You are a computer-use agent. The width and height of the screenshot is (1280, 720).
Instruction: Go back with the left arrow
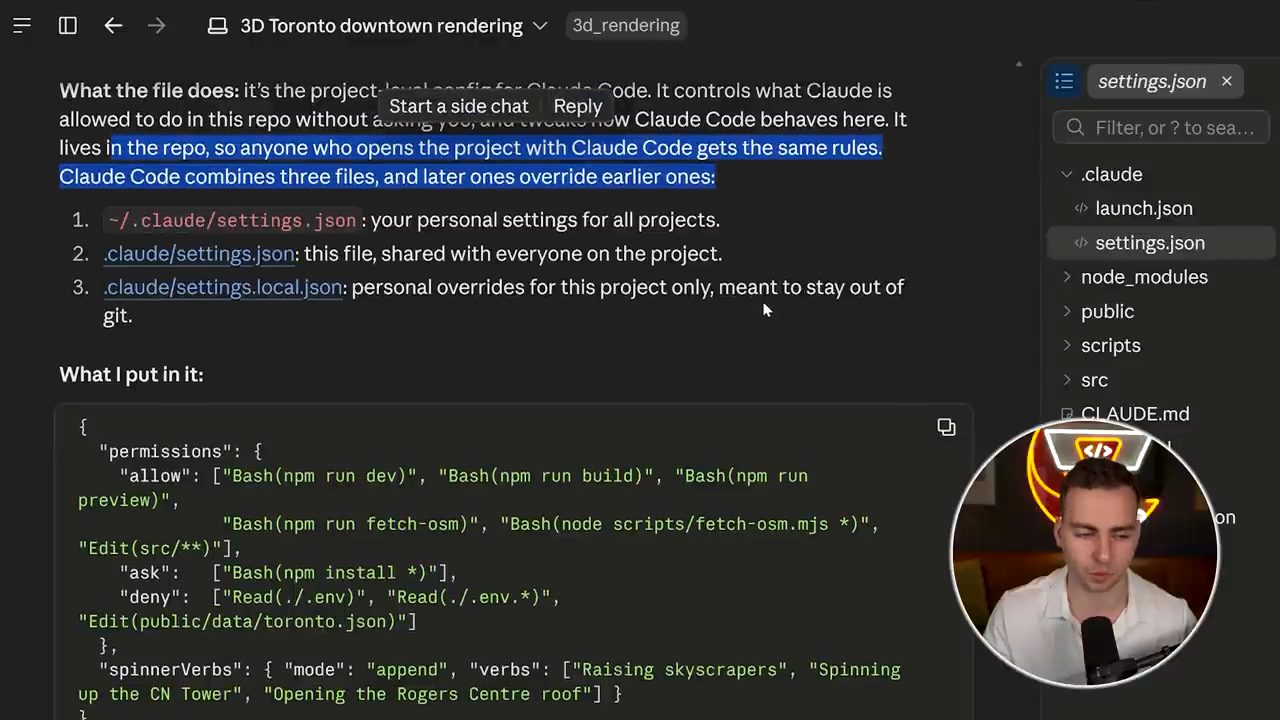(x=113, y=26)
